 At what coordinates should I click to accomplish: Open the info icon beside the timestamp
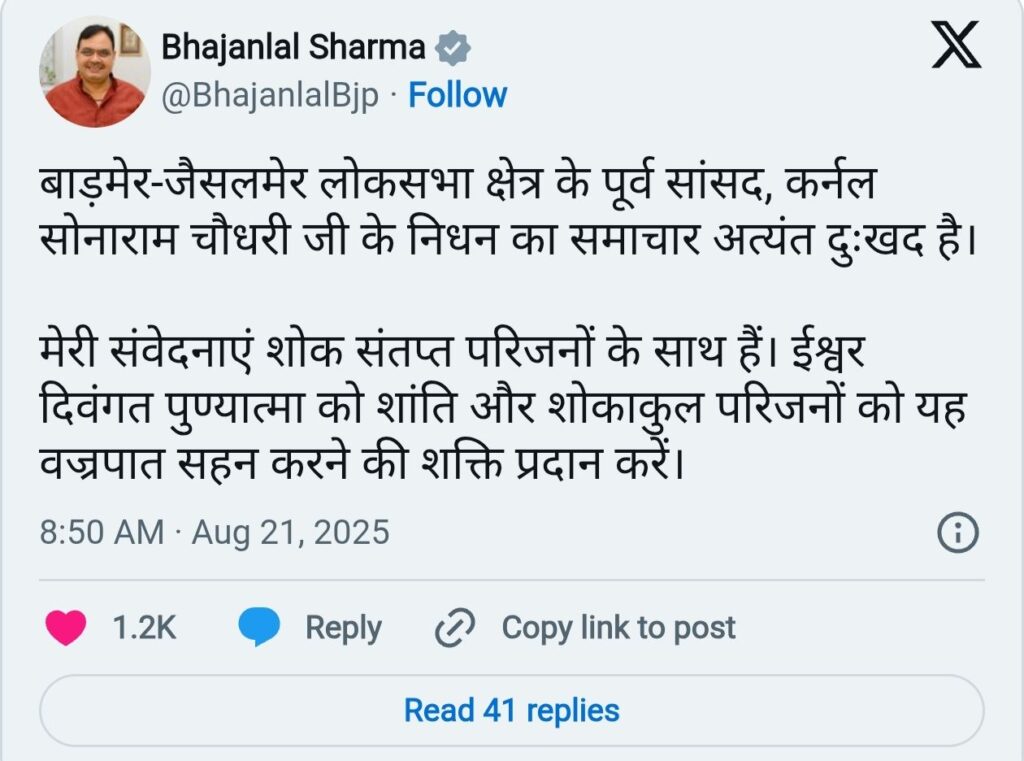pyautogui.click(x=956, y=532)
